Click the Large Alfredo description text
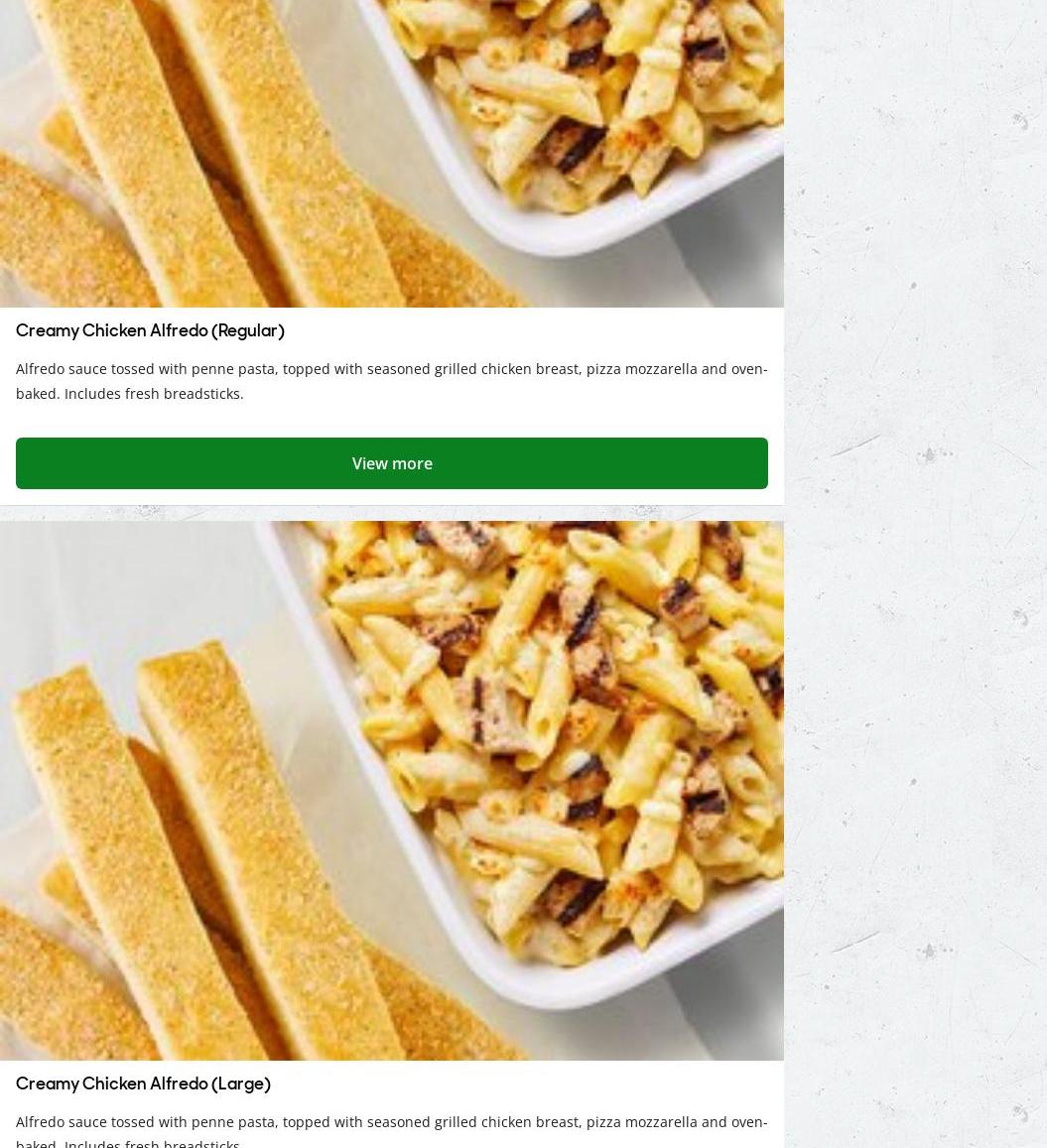This screenshot has height=1148, width=1047. [x=392, y=1130]
